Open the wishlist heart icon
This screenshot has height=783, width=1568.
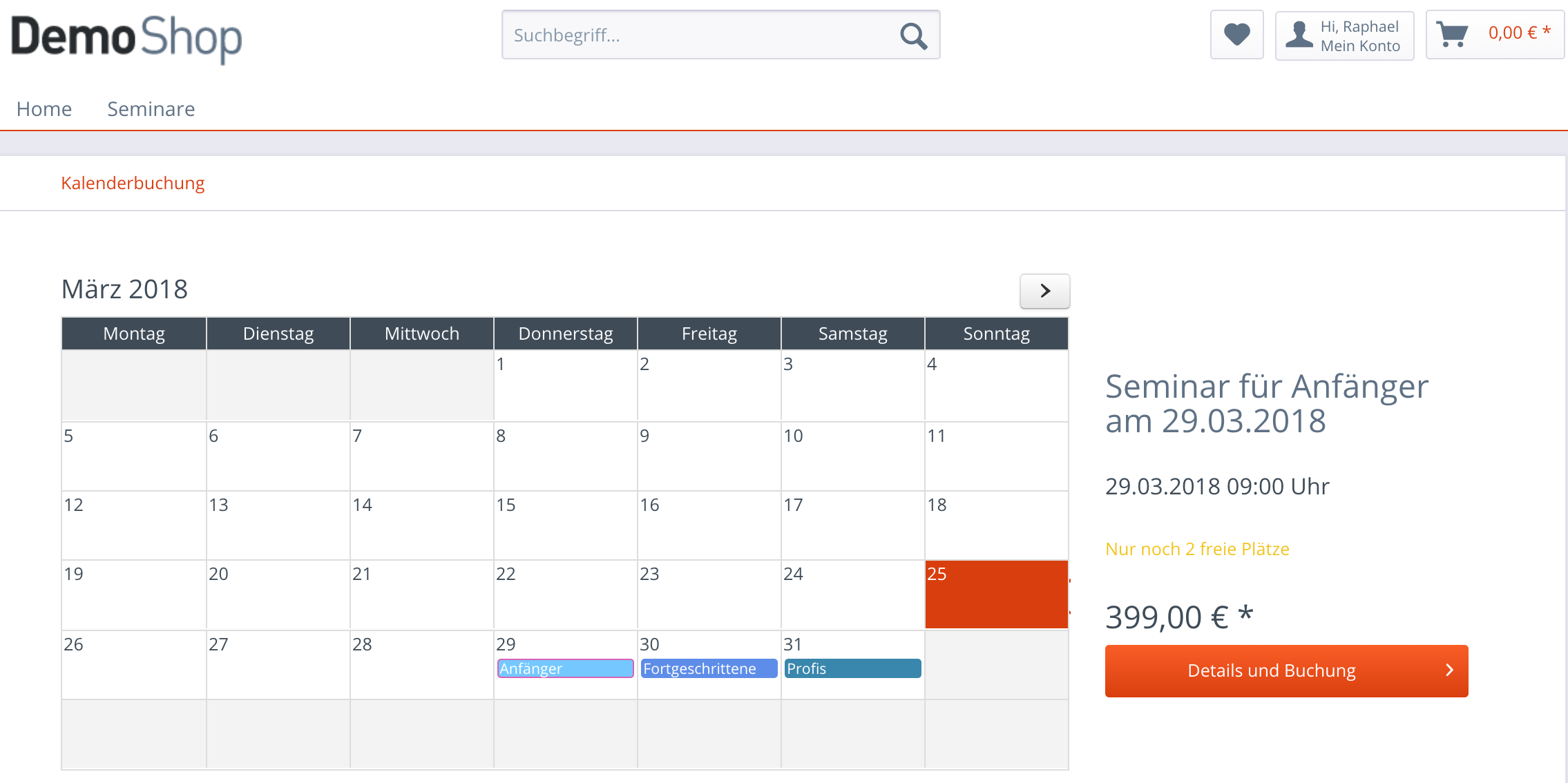(x=1236, y=35)
